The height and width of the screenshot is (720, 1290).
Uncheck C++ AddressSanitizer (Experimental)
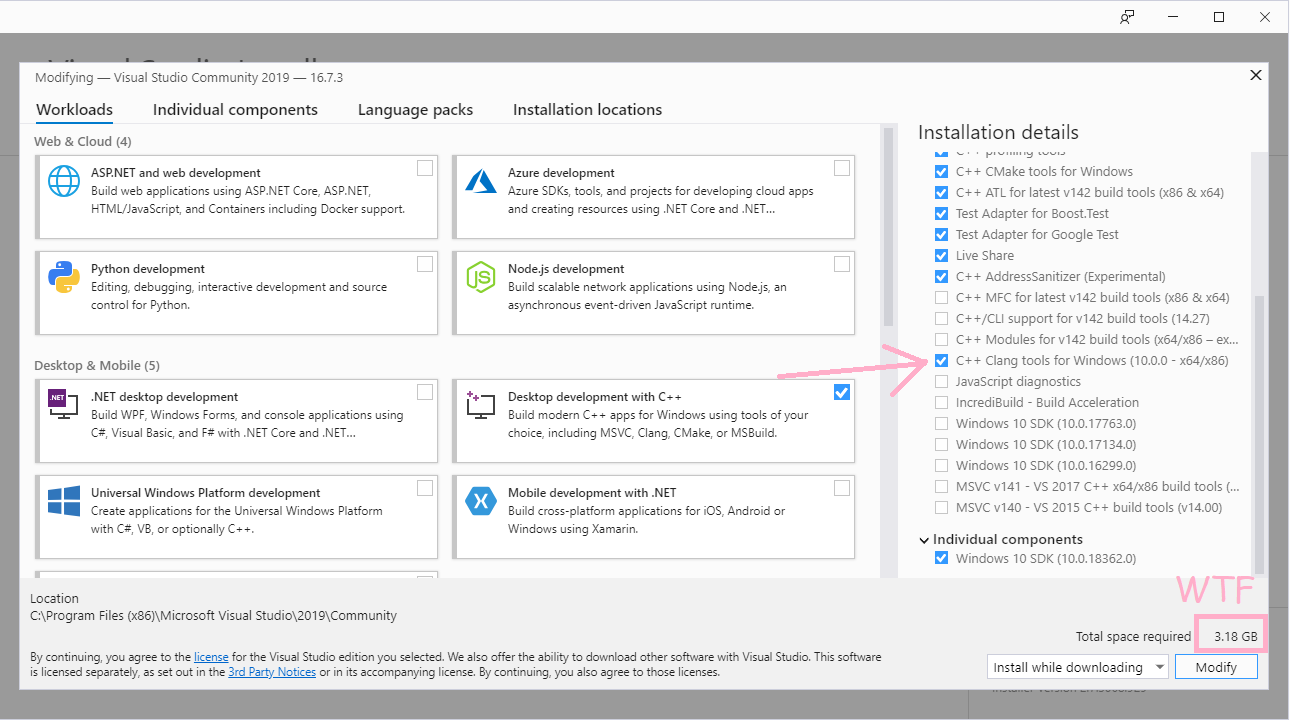coord(941,276)
